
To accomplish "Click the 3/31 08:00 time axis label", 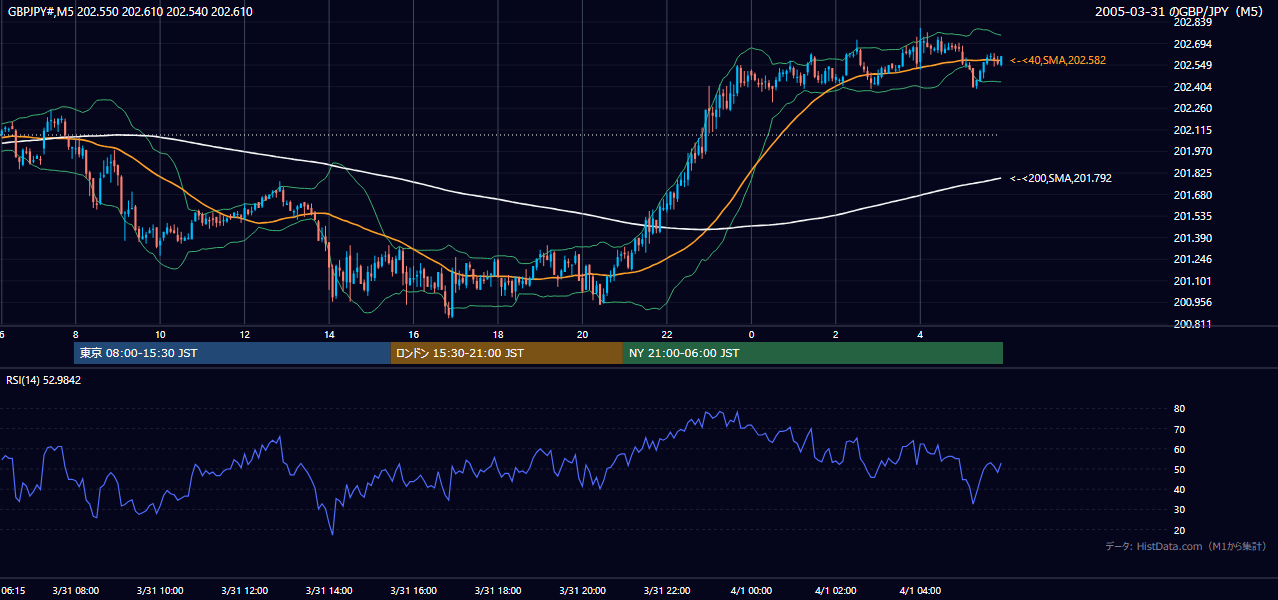I will (76, 591).
